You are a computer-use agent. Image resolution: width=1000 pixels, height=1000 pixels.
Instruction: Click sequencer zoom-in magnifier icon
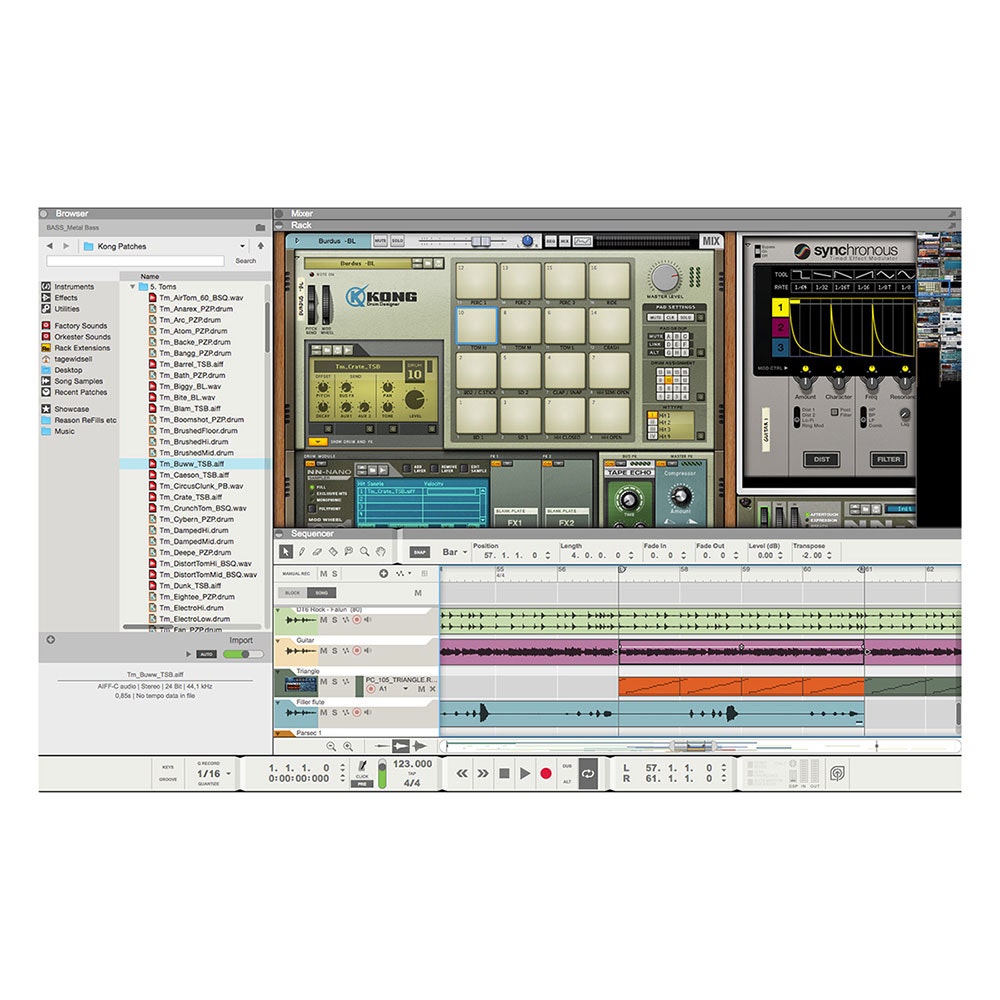pyautogui.click(x=348, y=746)
